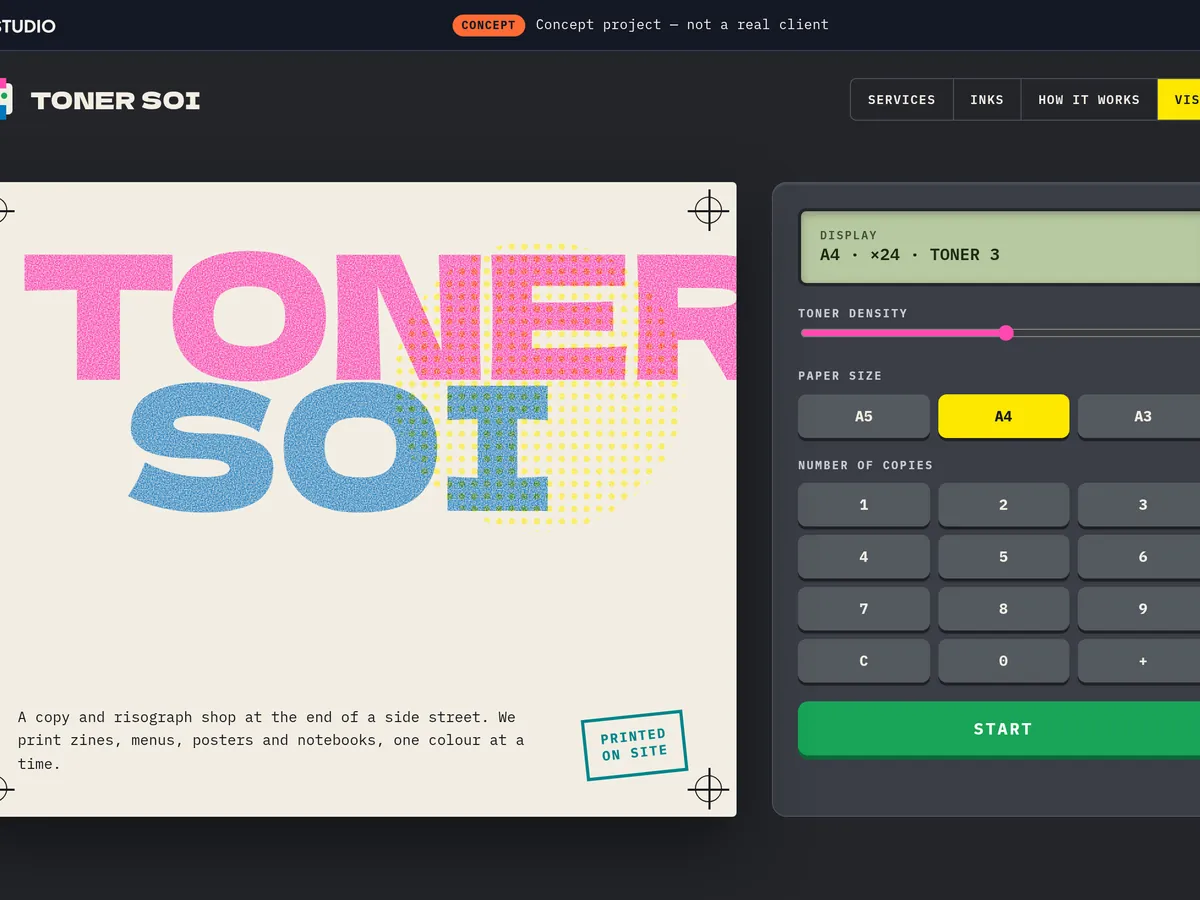Click the top-right registration crosshair mark

(x=708, y=210)
